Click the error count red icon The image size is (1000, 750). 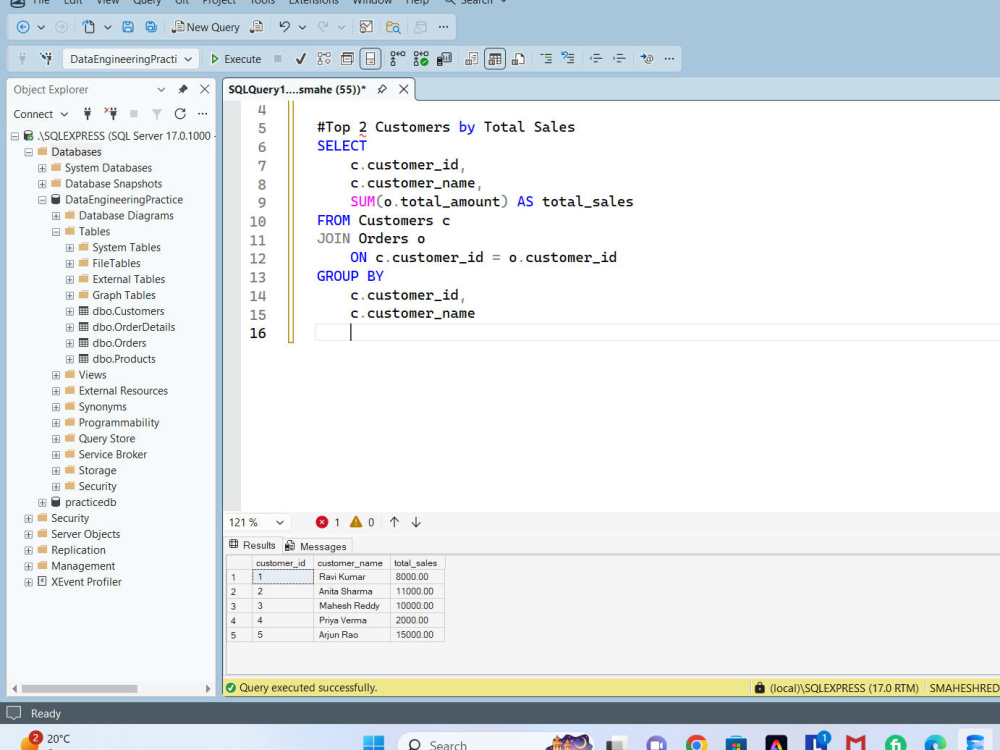coord(322,522)
